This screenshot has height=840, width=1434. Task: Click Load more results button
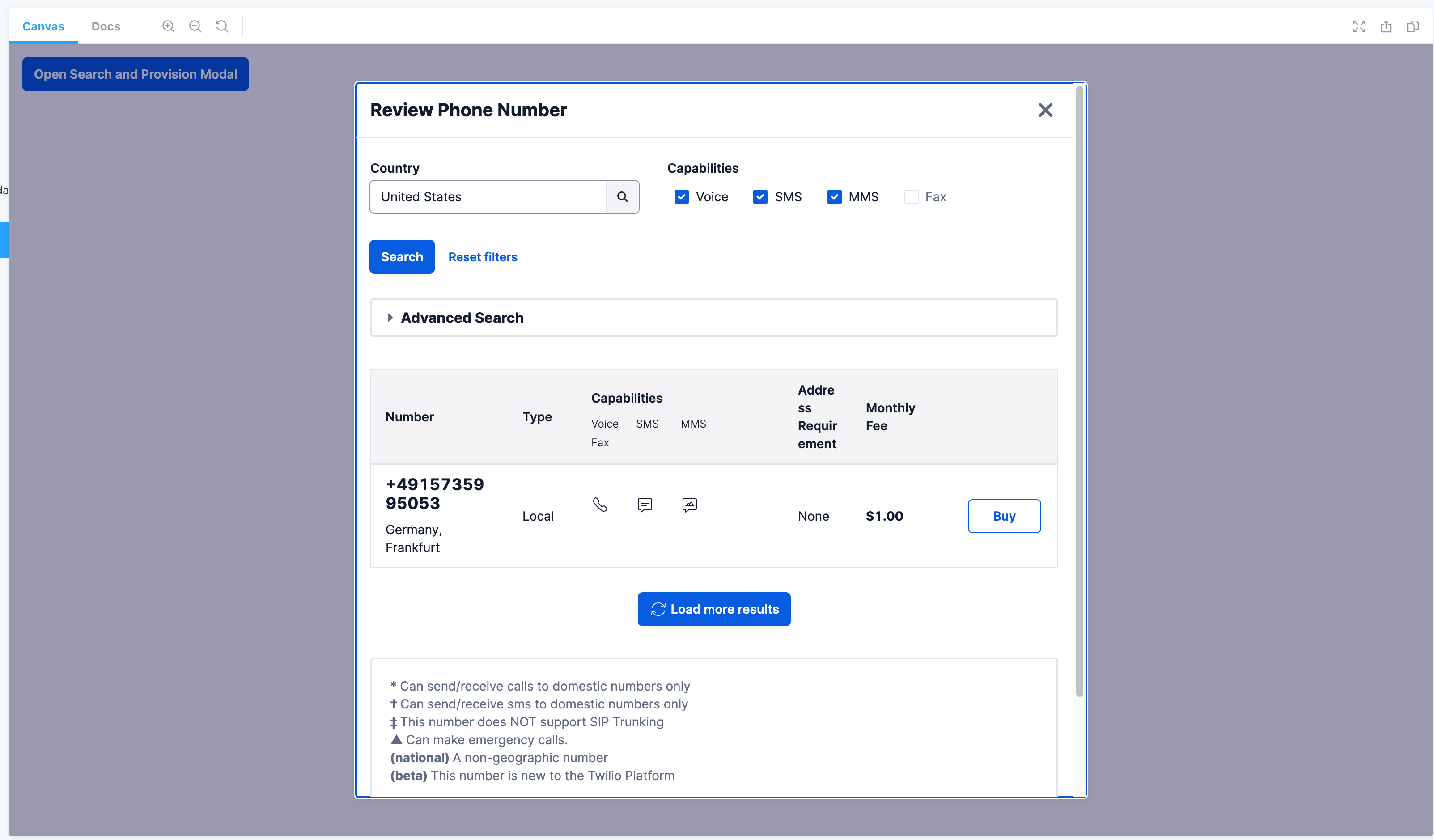pos(713,609)
